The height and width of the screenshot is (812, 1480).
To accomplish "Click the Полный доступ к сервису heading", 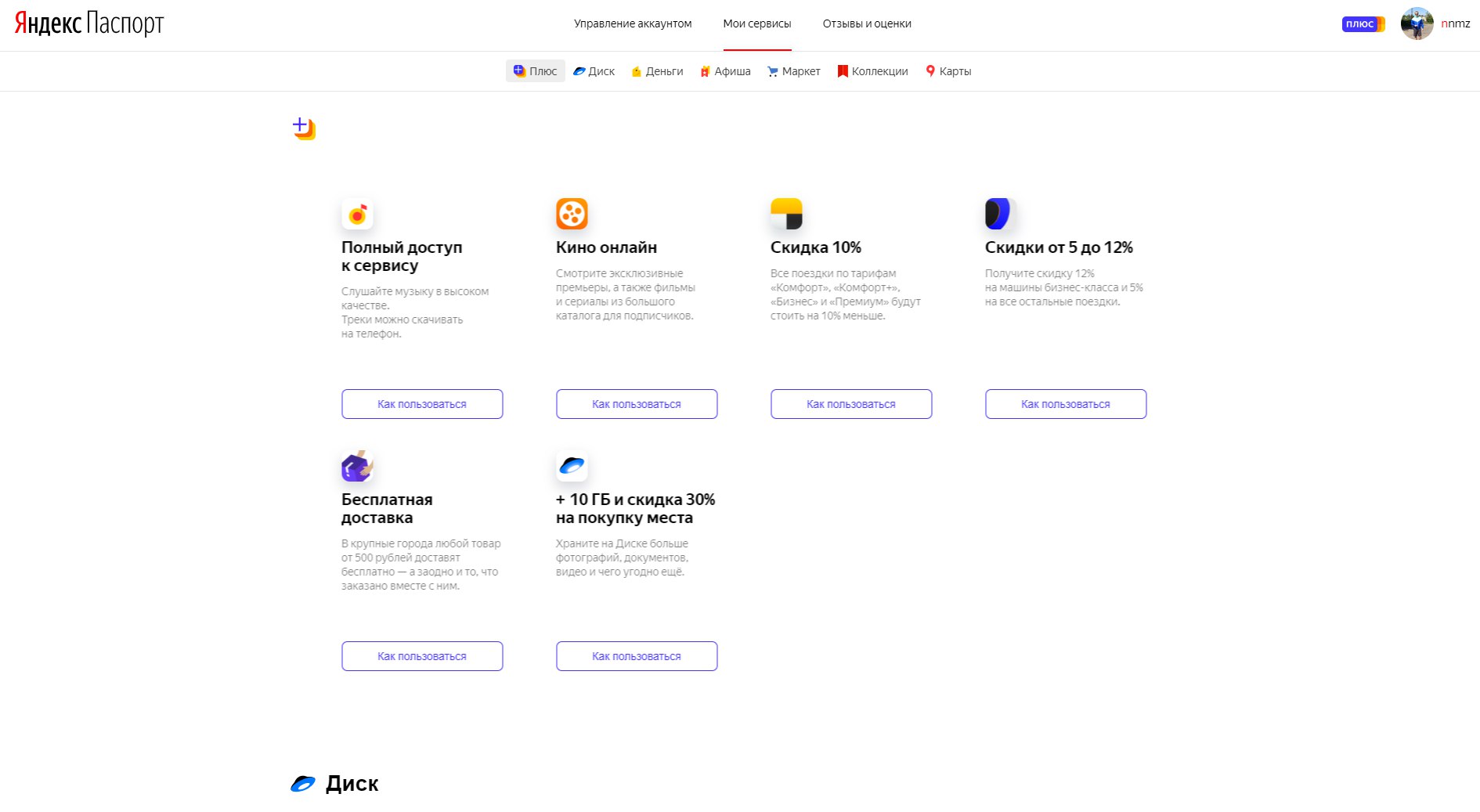I will click(x=402, y=256).
